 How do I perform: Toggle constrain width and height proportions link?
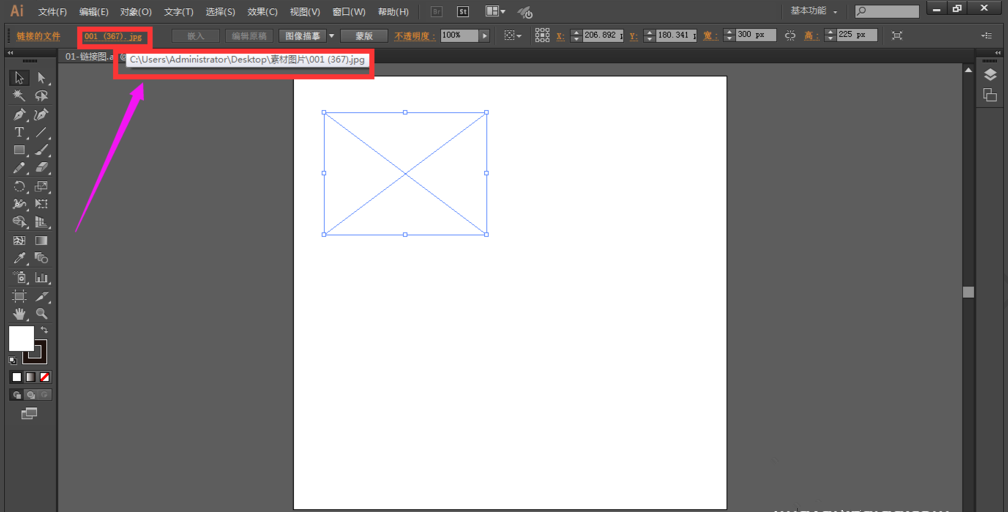coord(790,35)
